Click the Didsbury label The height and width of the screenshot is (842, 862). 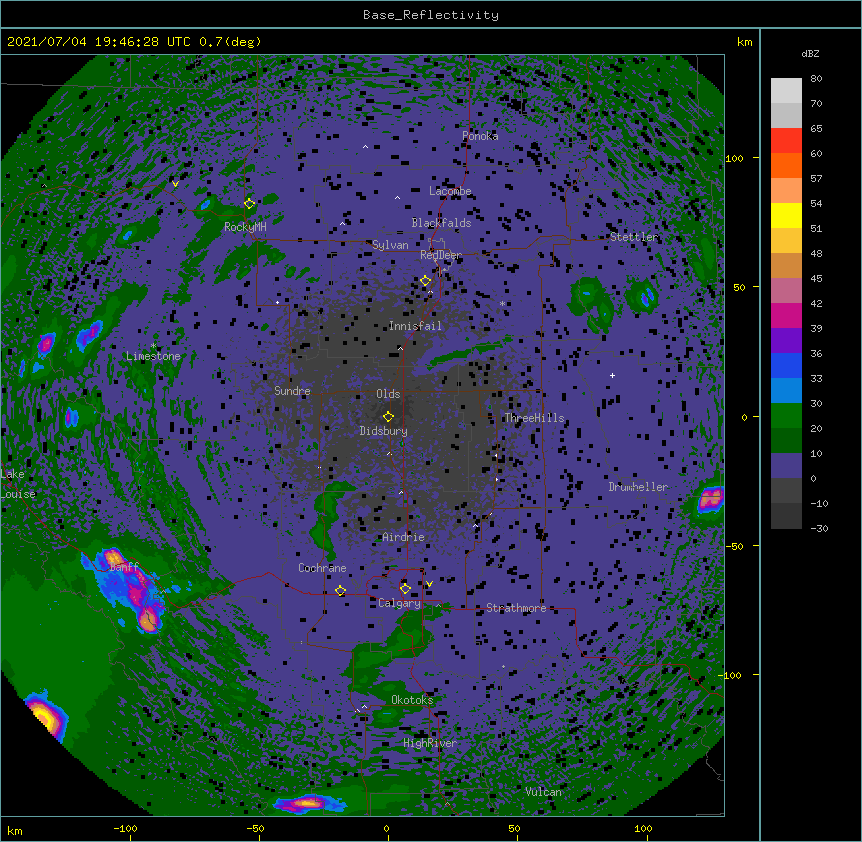[x=384, y=431]
